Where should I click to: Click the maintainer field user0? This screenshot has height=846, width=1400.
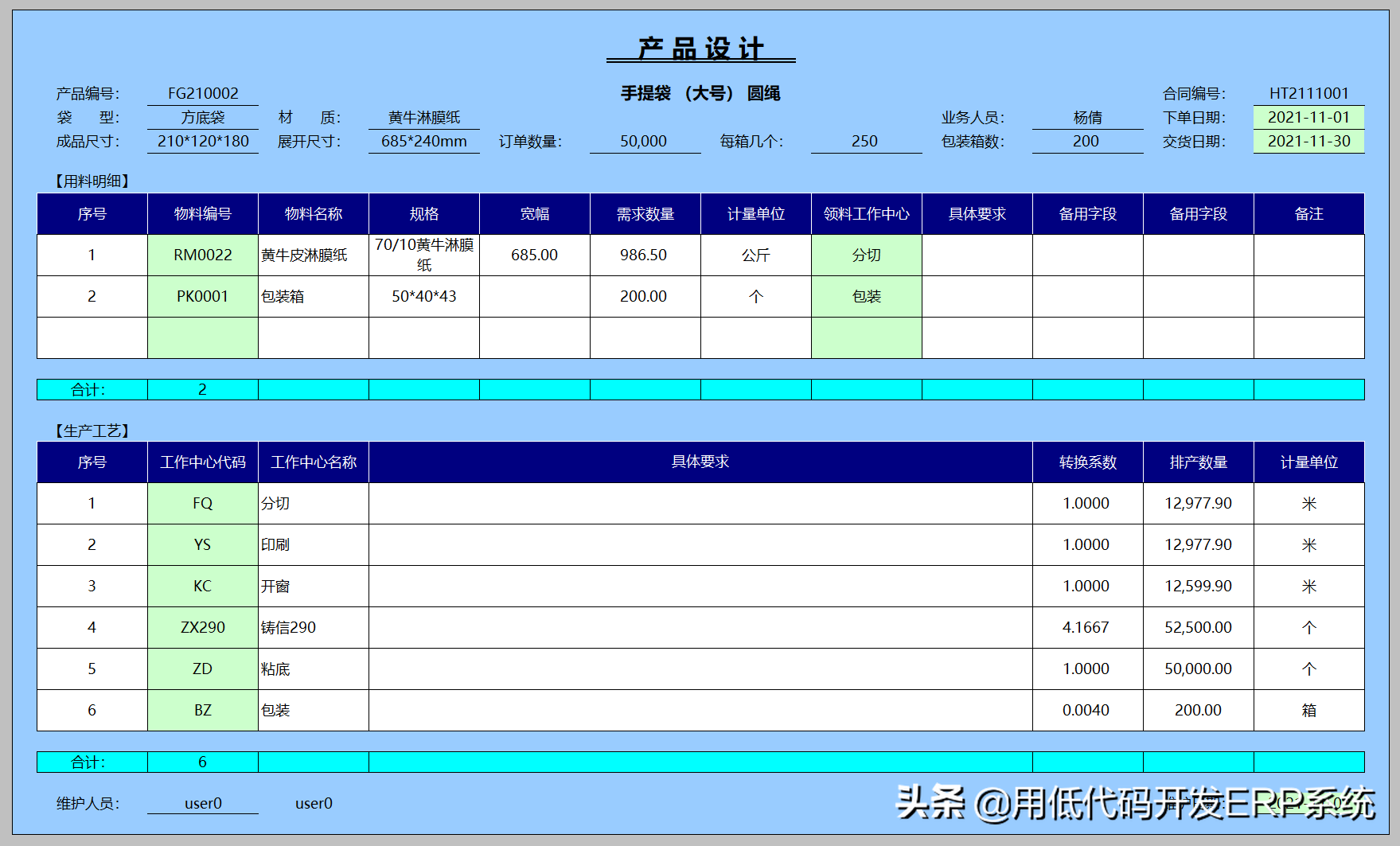click(x=203, y=804)
